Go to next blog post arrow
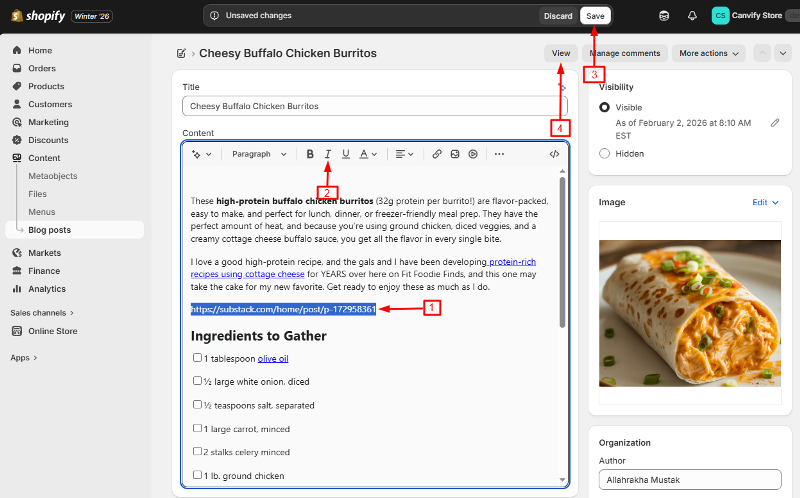 coord(783,53)
